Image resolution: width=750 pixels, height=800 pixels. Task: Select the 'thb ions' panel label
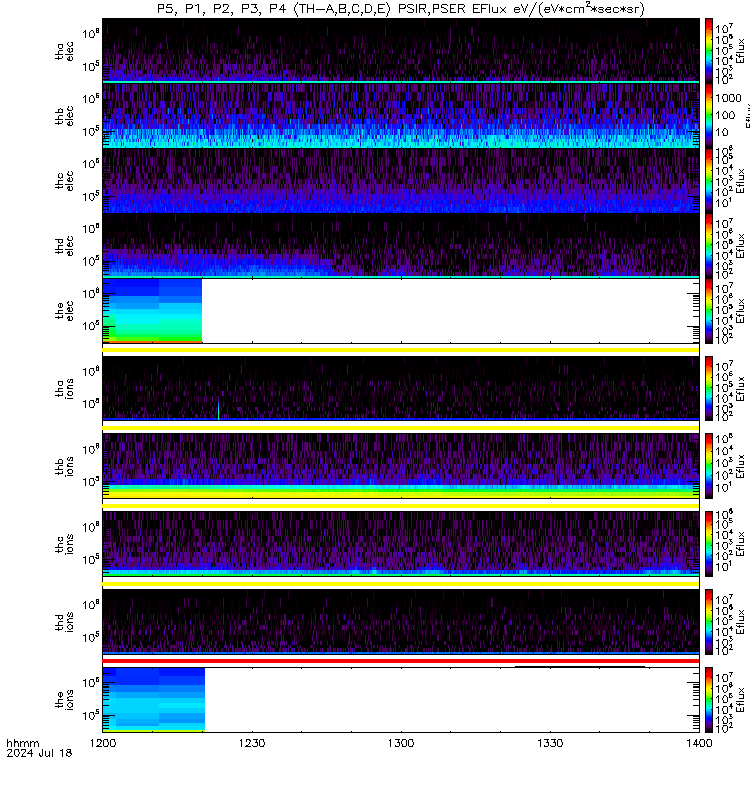pyautogui.click(x=64, y=466)
